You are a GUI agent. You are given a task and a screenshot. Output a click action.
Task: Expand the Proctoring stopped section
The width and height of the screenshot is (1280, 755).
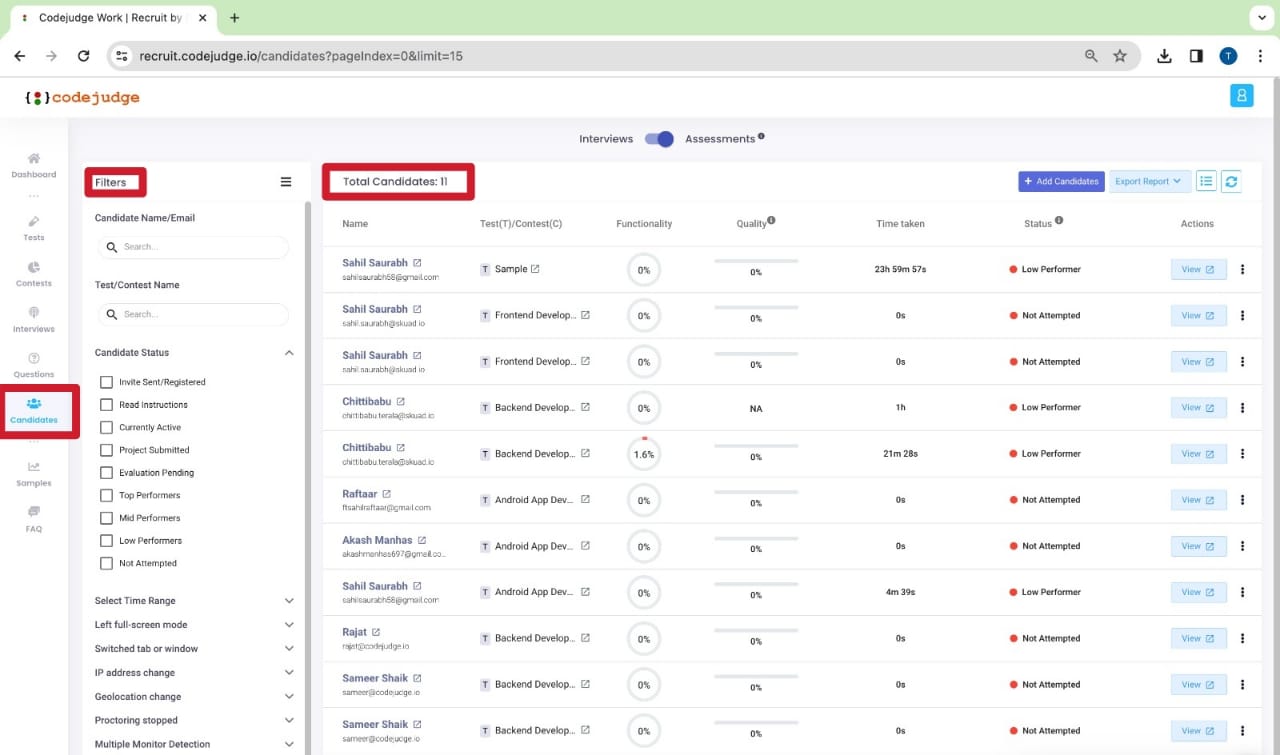coord(289,720)
